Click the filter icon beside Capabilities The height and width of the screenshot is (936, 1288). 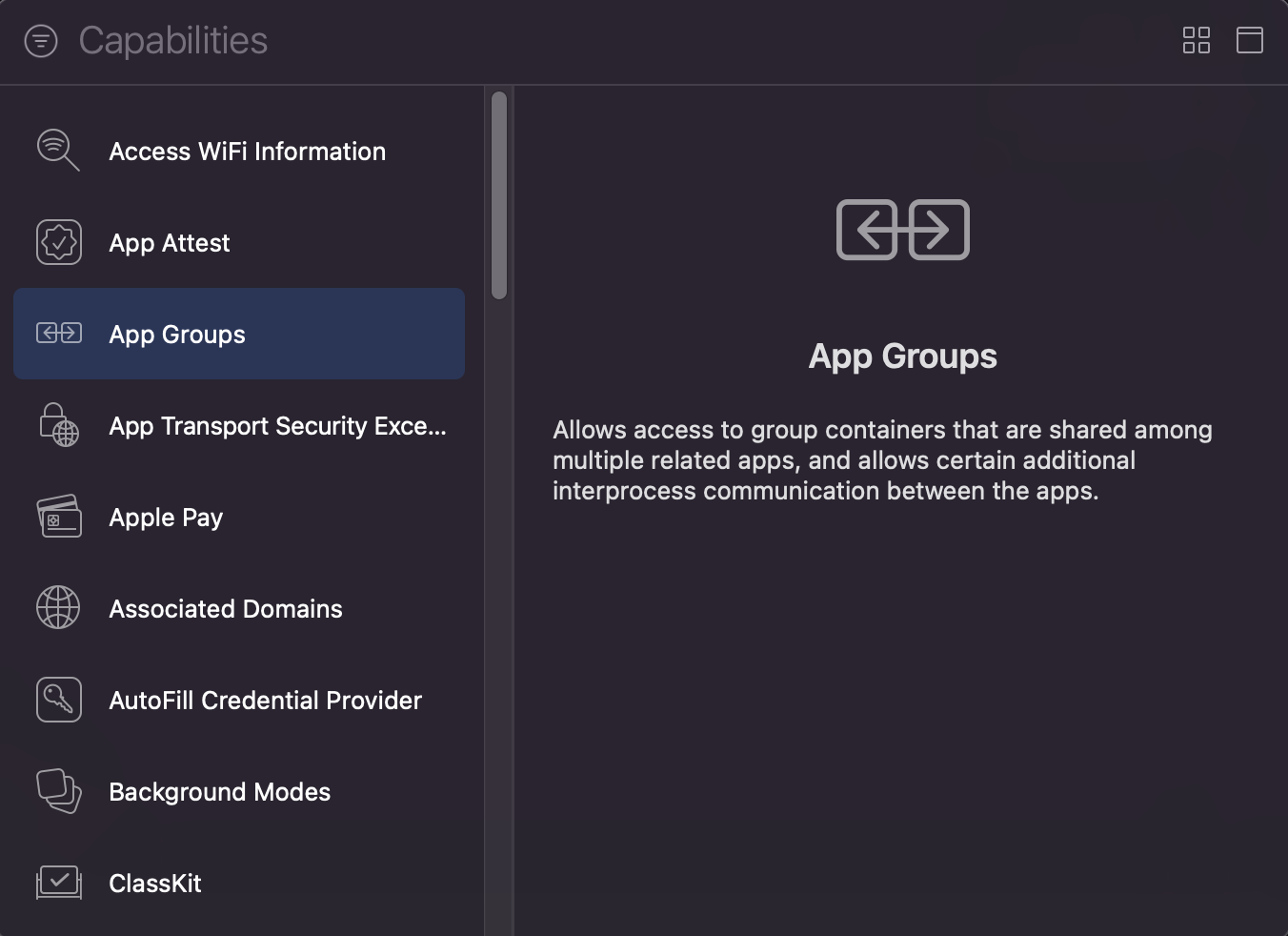click(41, 41)
